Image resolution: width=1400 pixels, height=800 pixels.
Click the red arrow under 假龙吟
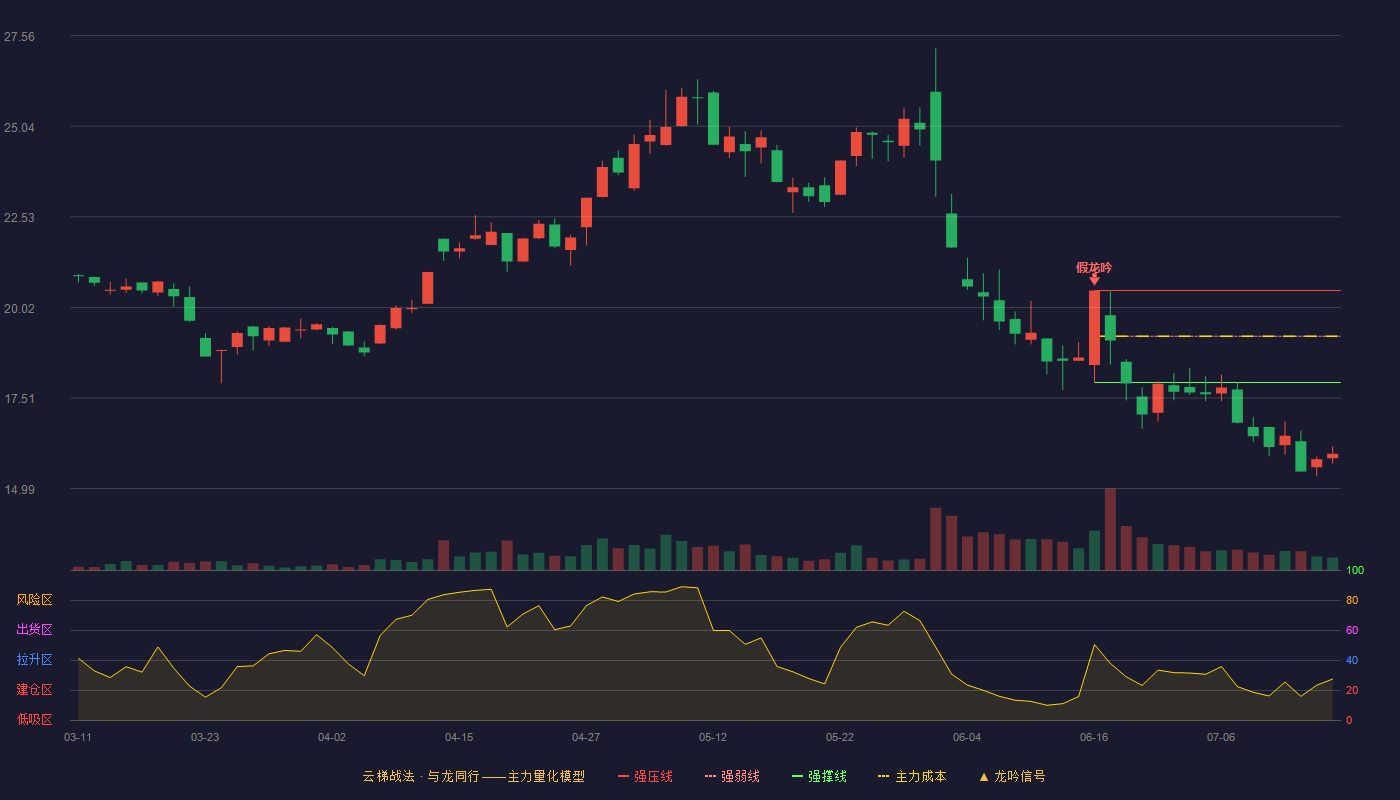1094,280
